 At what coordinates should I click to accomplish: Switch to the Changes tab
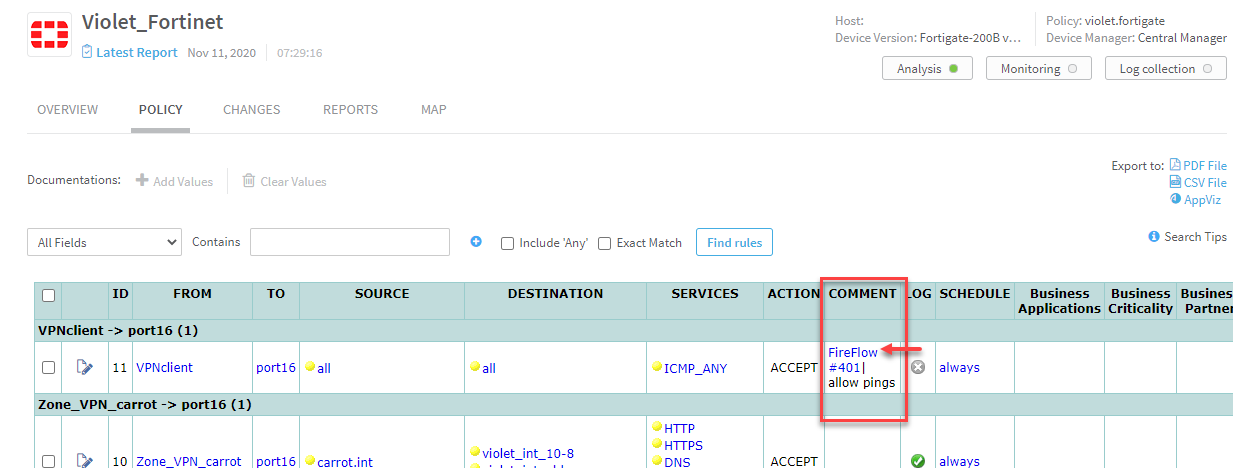point(251,110)
